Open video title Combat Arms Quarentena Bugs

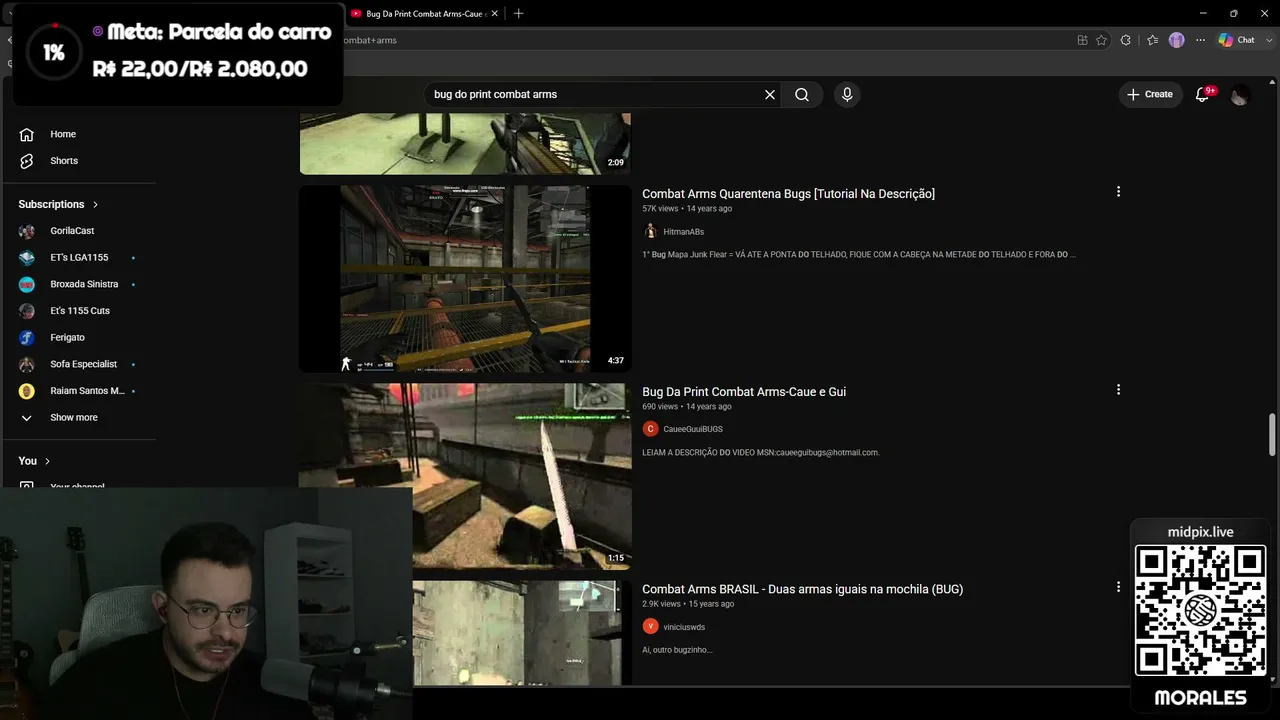coord(788,194)
